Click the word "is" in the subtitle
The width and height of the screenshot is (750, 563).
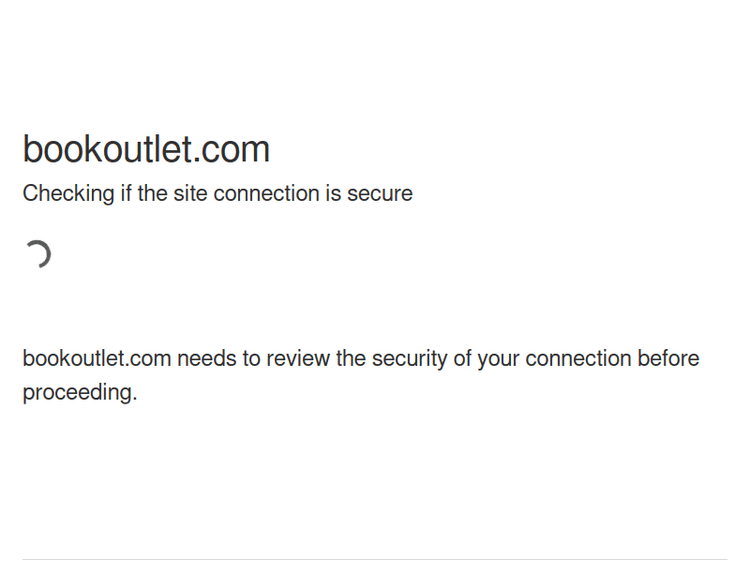pyautogui.click(x=332, y=194)
